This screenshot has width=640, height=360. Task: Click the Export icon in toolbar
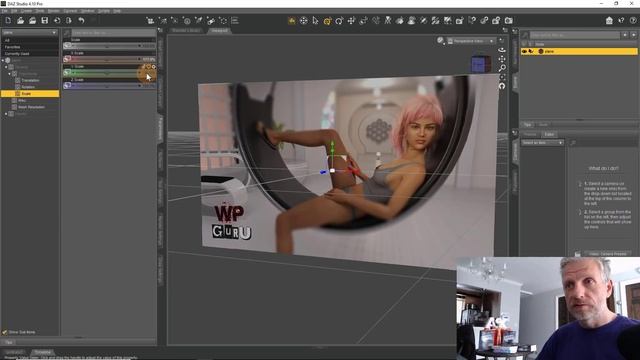[x=69, y=20]
